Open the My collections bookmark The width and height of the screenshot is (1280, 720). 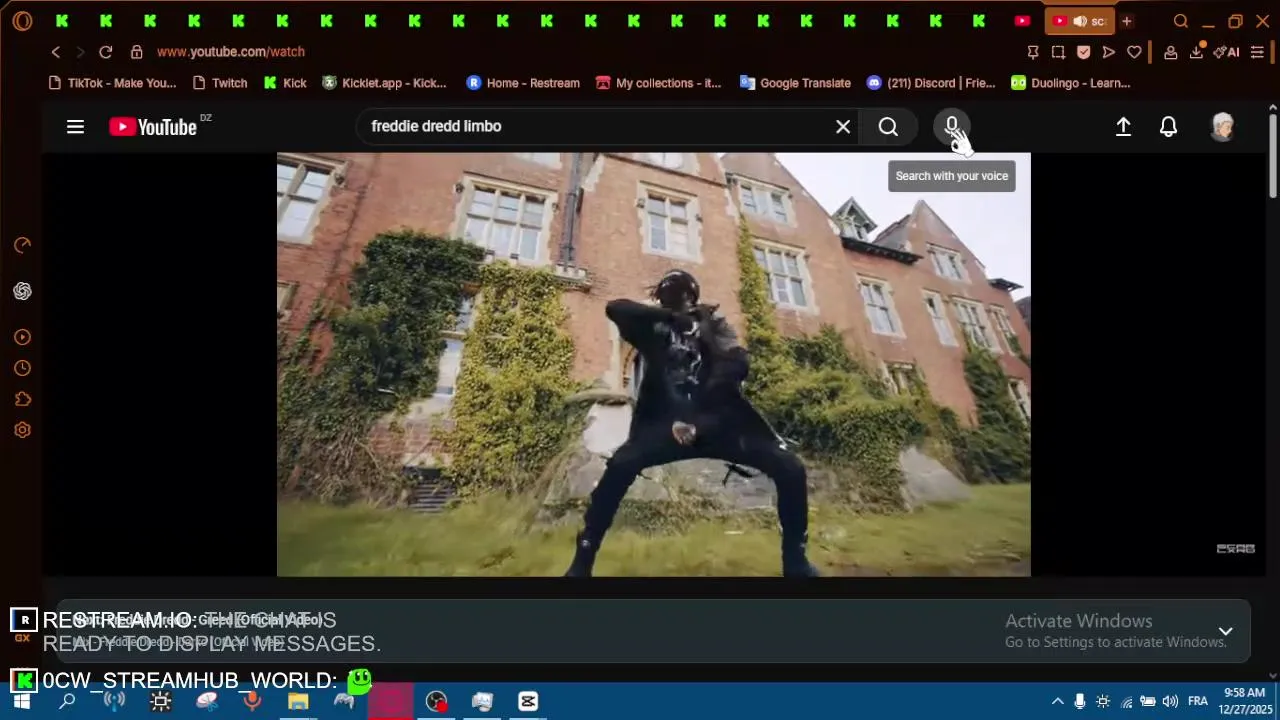658,83
